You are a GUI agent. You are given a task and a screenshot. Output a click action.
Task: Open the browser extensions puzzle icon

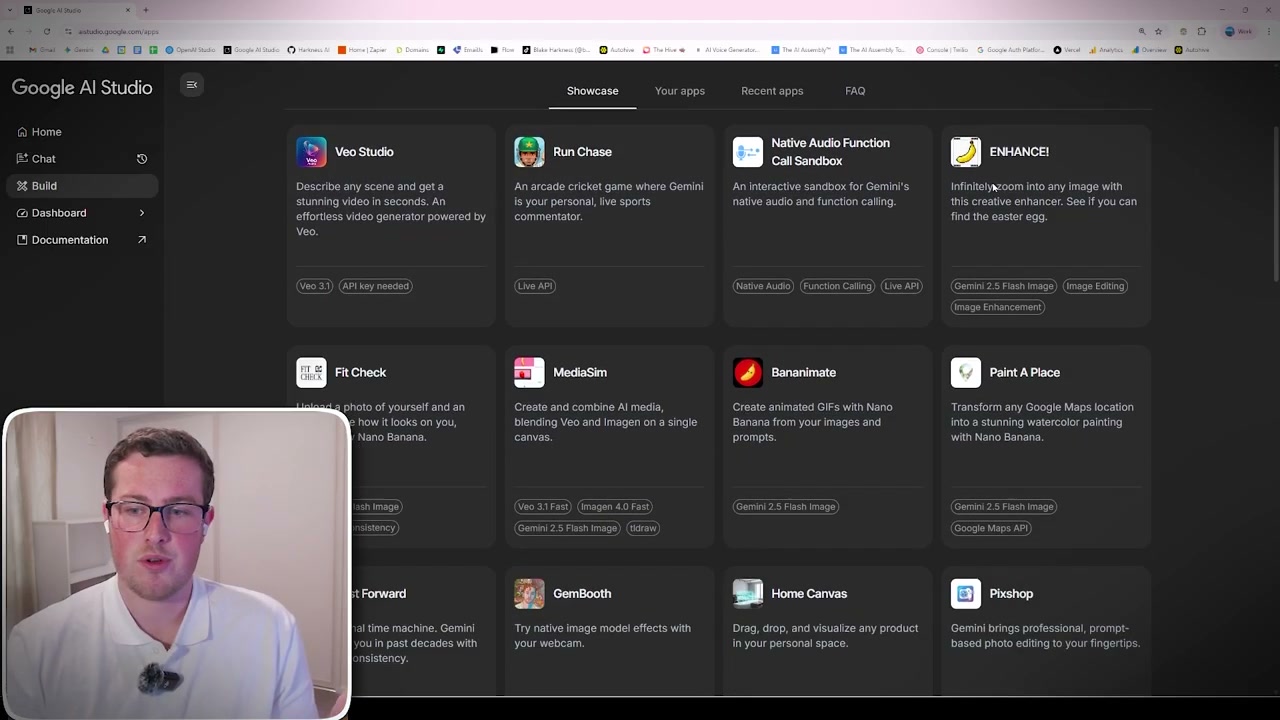click(1201, 31)
